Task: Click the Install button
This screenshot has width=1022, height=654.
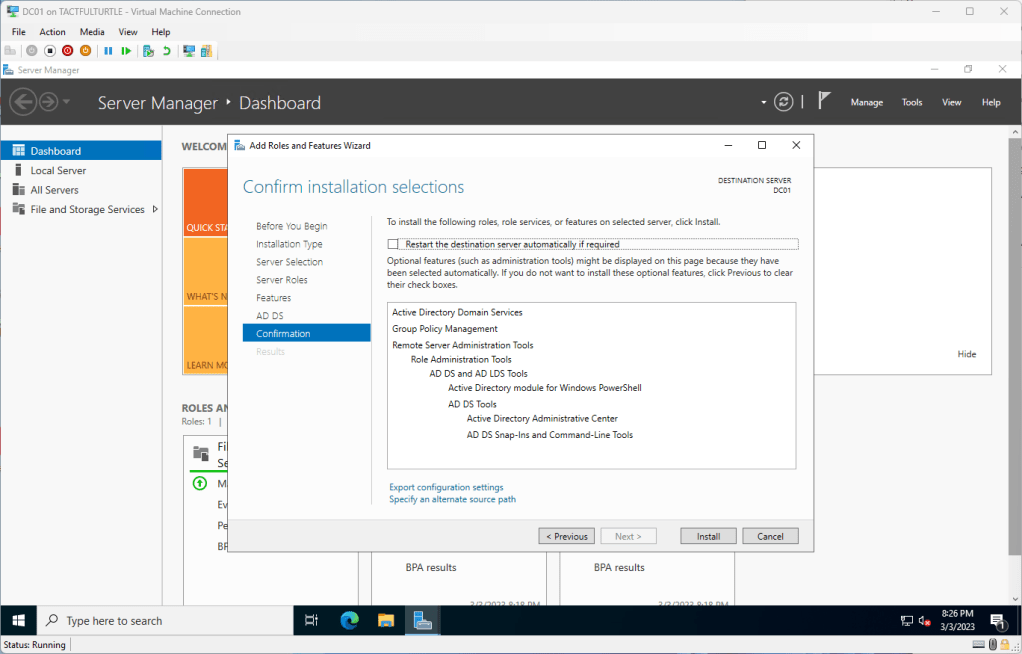Action: 708,536
